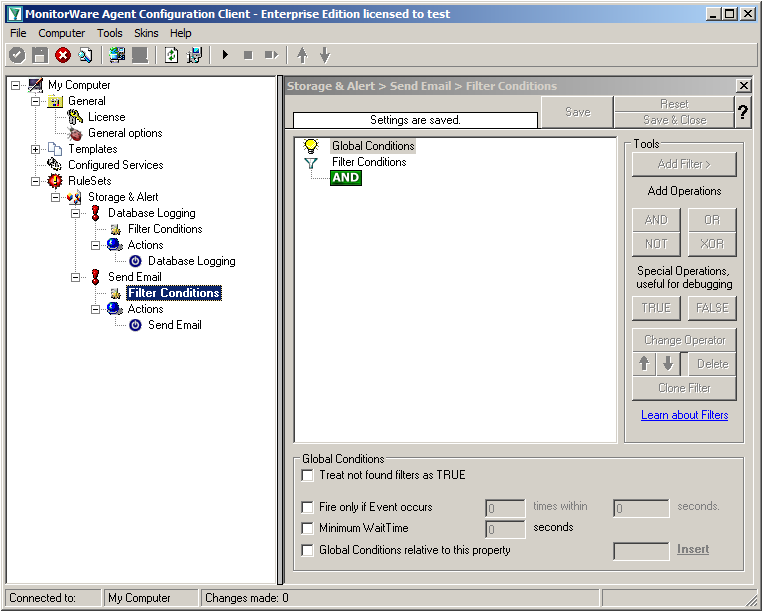Enable Treat not found filters as TRUE
Viewport: 763px width, 612px height.
308,475
